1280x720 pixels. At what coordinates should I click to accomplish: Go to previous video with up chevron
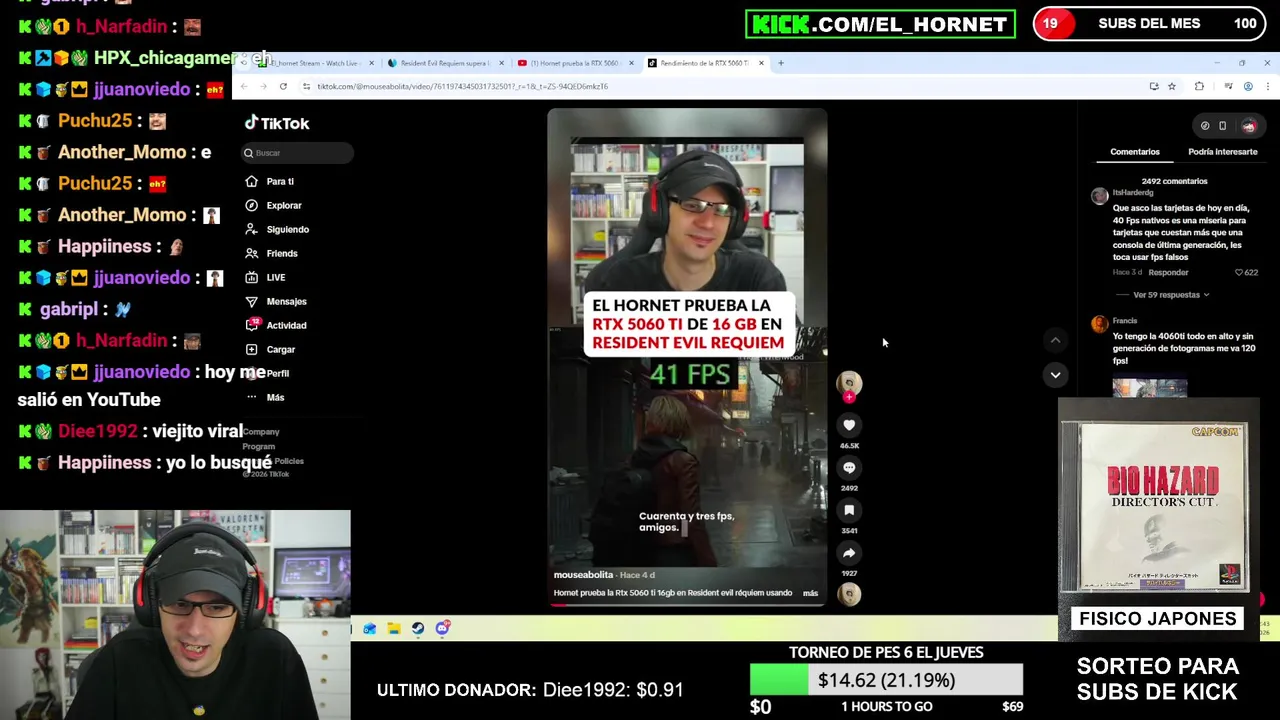[1055, 341]
